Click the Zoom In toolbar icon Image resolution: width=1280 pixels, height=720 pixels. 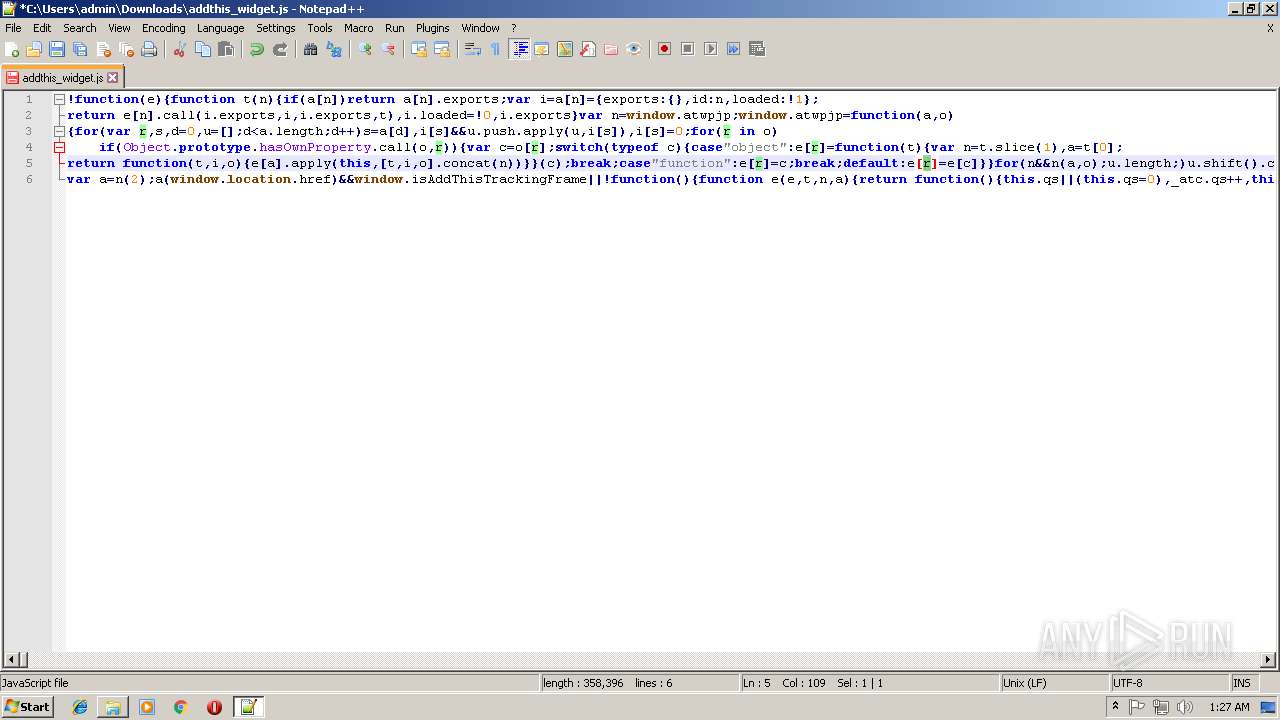tap(365, 49)
